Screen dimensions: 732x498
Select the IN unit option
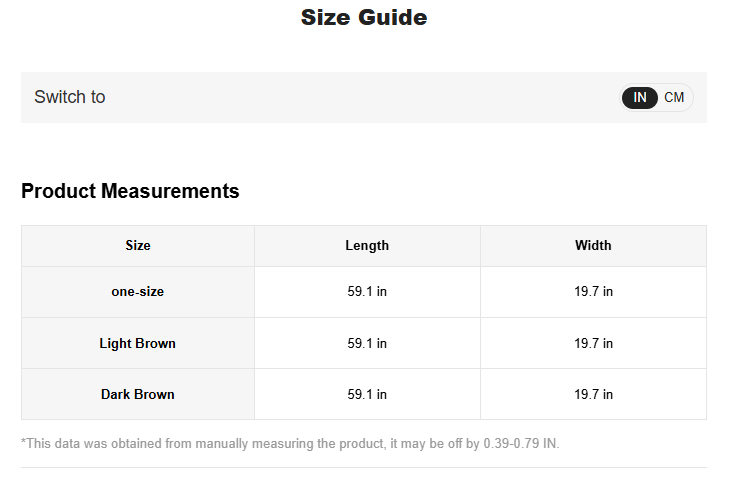640,97
